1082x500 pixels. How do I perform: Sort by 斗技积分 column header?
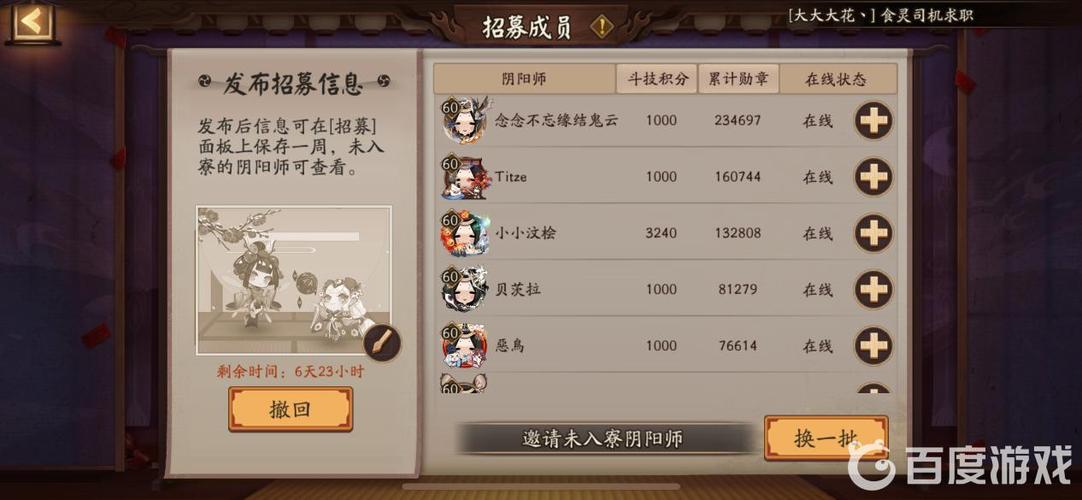[657, 79]
